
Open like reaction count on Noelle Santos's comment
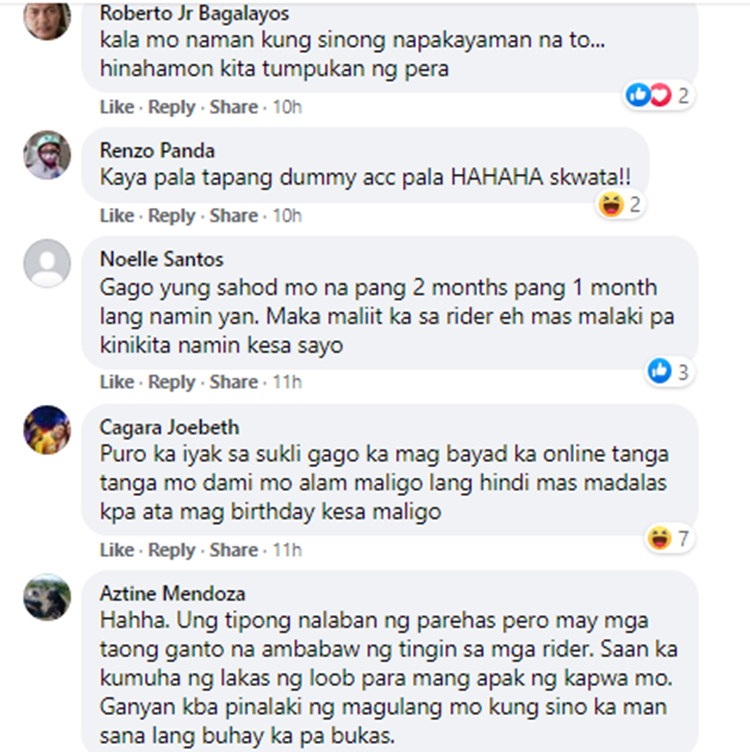(x=669, y=372)
